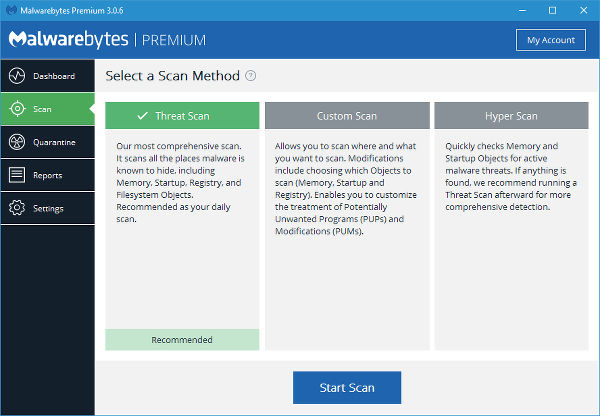Viewport: 600px width, 416px height.
Task: Close the Malwarebytes window
Action: click(x=584, y=10)
